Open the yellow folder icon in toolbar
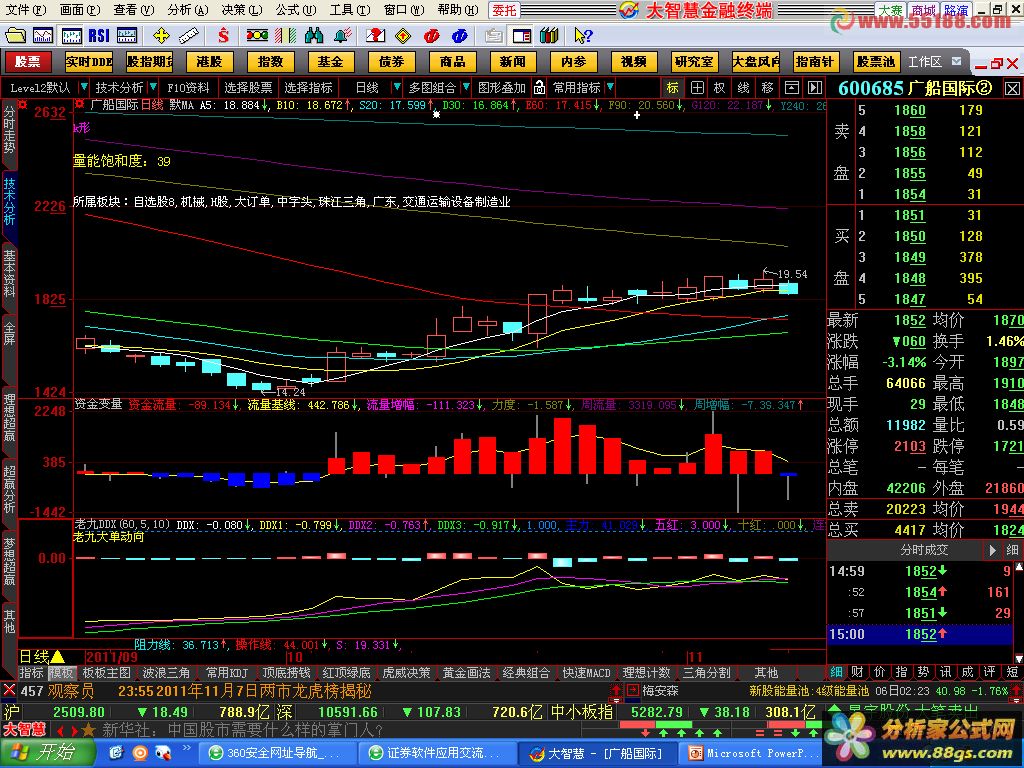 click(14, 35)
